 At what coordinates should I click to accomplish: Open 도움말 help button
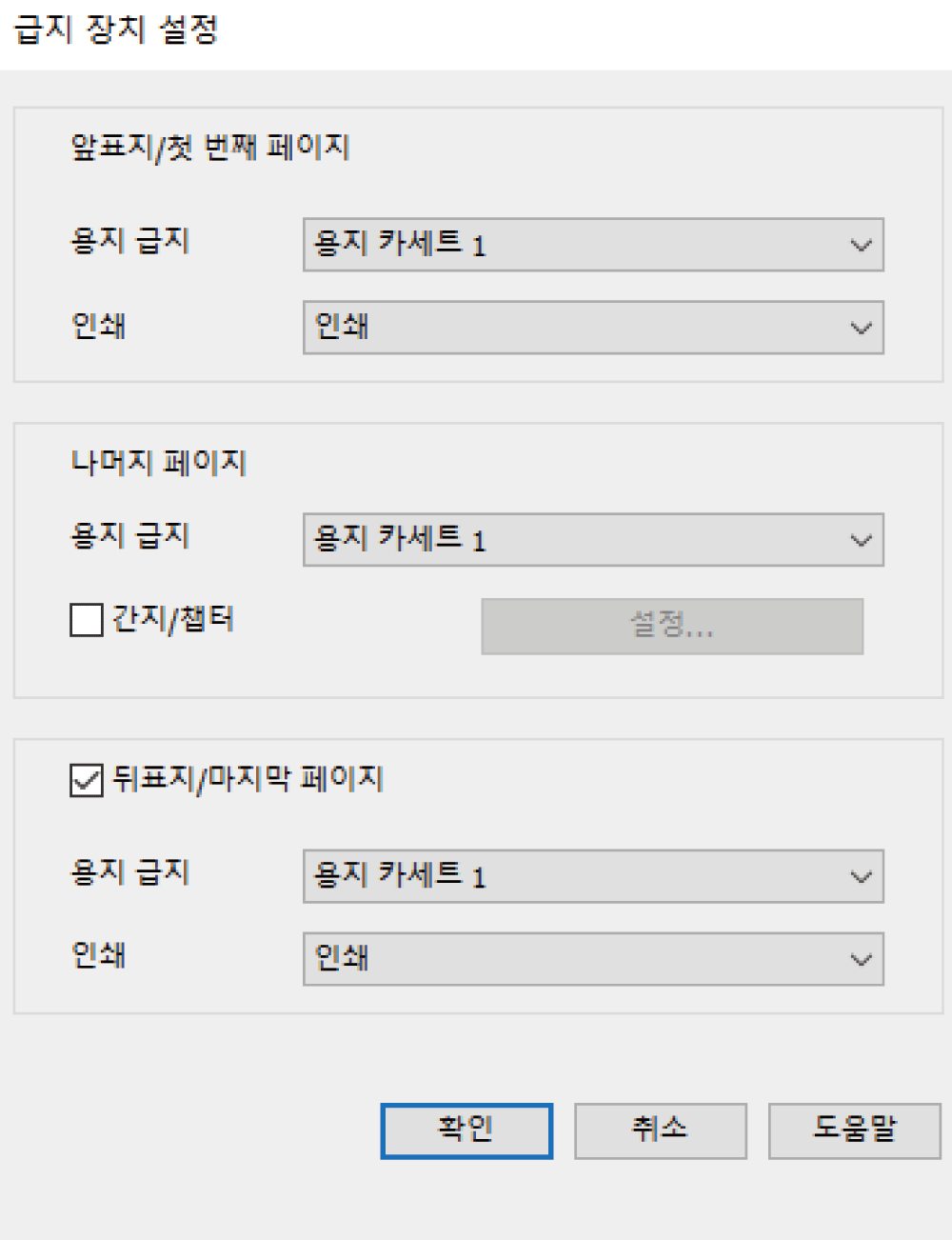(x=854, y=1130)
